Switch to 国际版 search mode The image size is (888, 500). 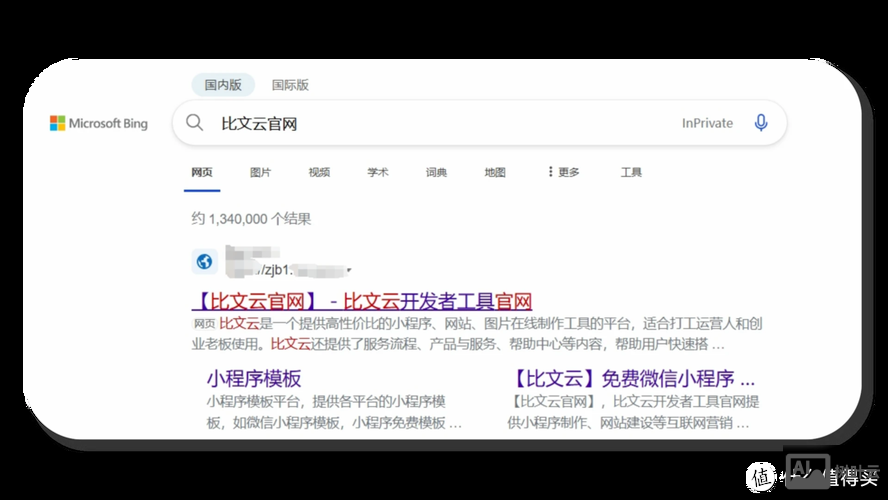290,85
